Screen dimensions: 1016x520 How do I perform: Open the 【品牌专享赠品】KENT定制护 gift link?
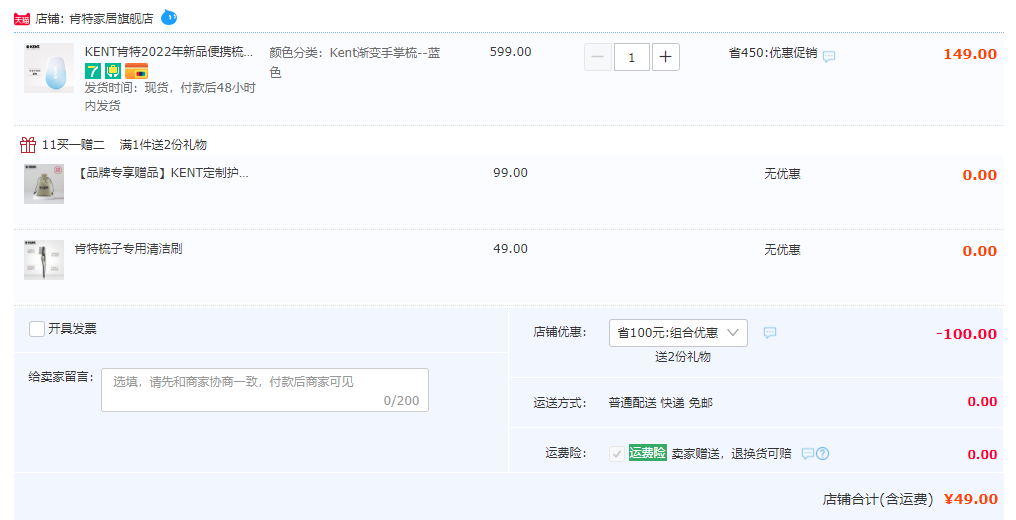click(x=161, y=173)
